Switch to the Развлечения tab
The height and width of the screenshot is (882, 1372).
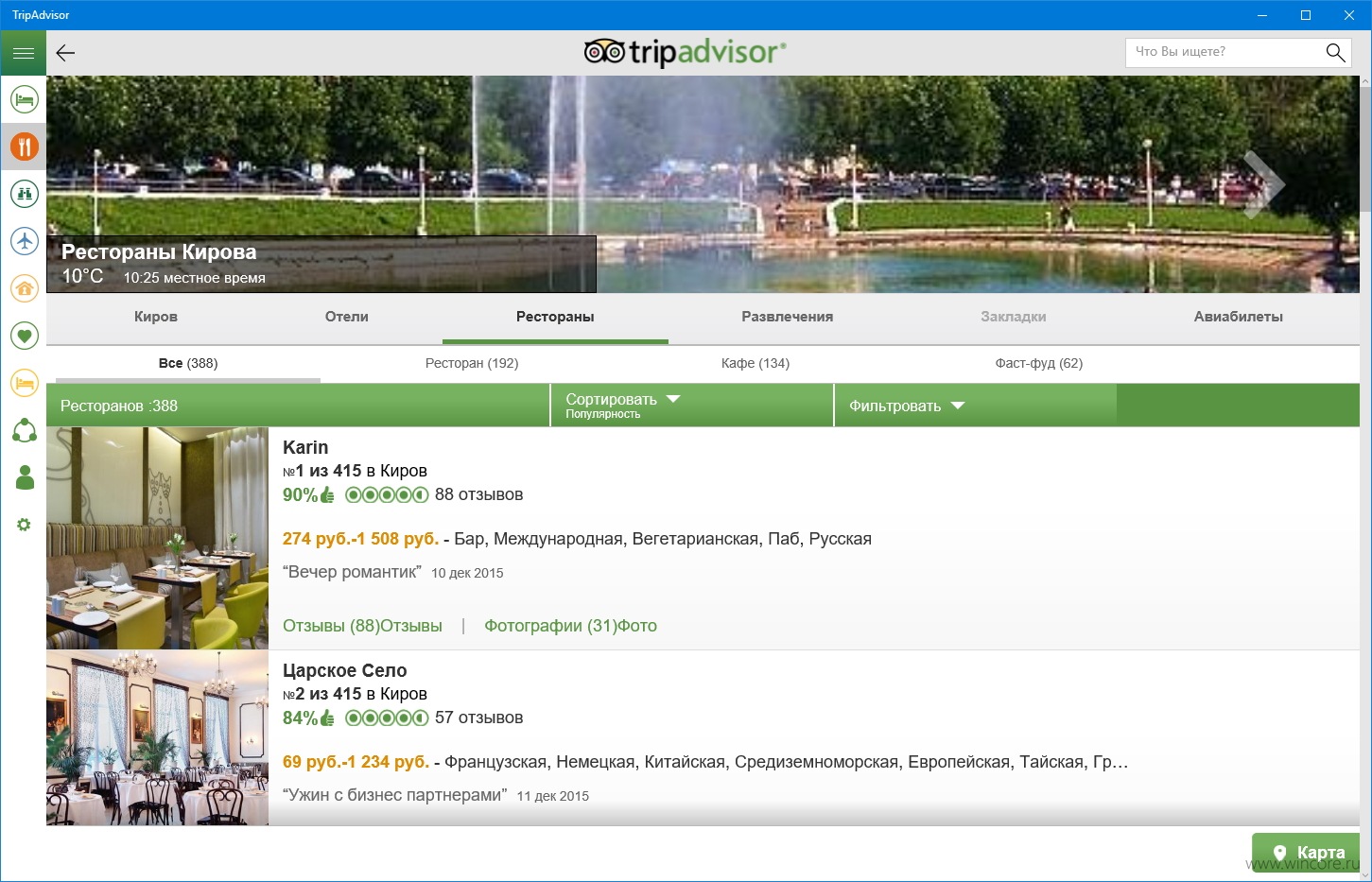click(788, 317)
